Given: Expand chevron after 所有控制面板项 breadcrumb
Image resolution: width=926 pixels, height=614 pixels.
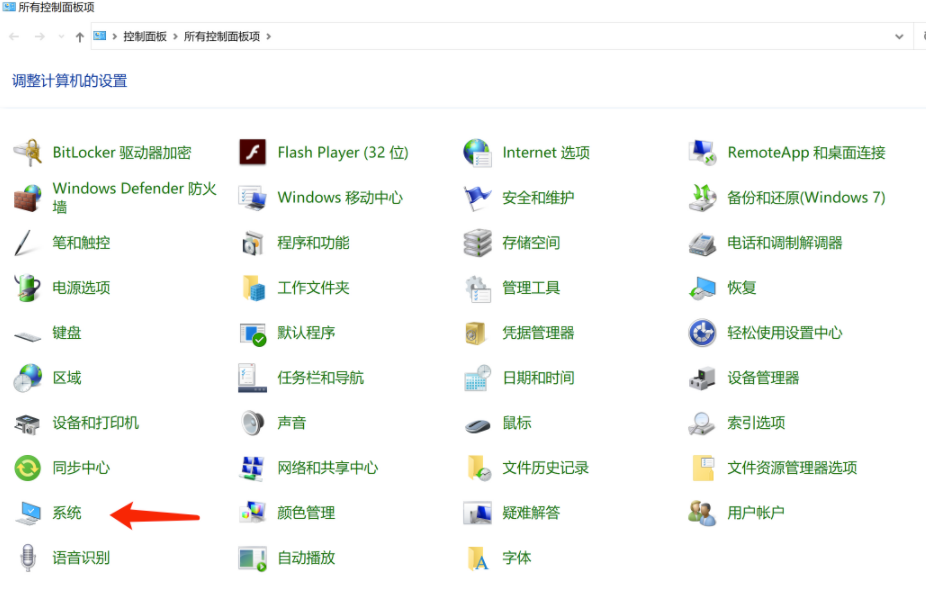Looking at the screenshot, I should 268,37.
